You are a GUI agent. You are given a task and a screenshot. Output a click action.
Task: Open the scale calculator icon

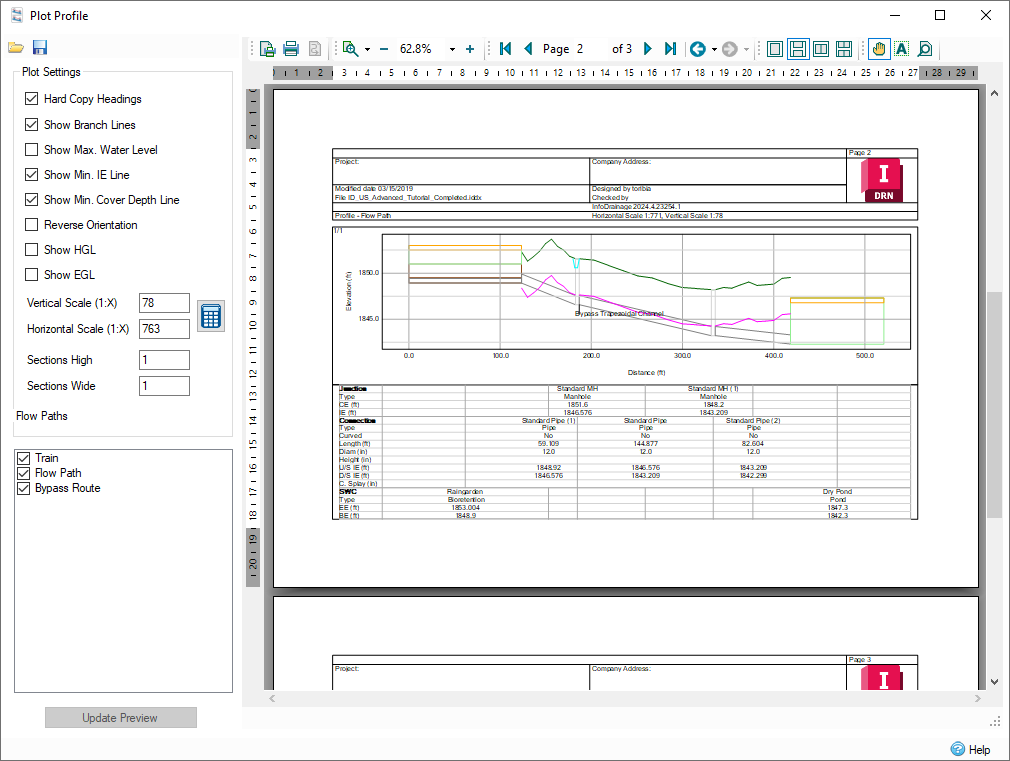point(211,316)
